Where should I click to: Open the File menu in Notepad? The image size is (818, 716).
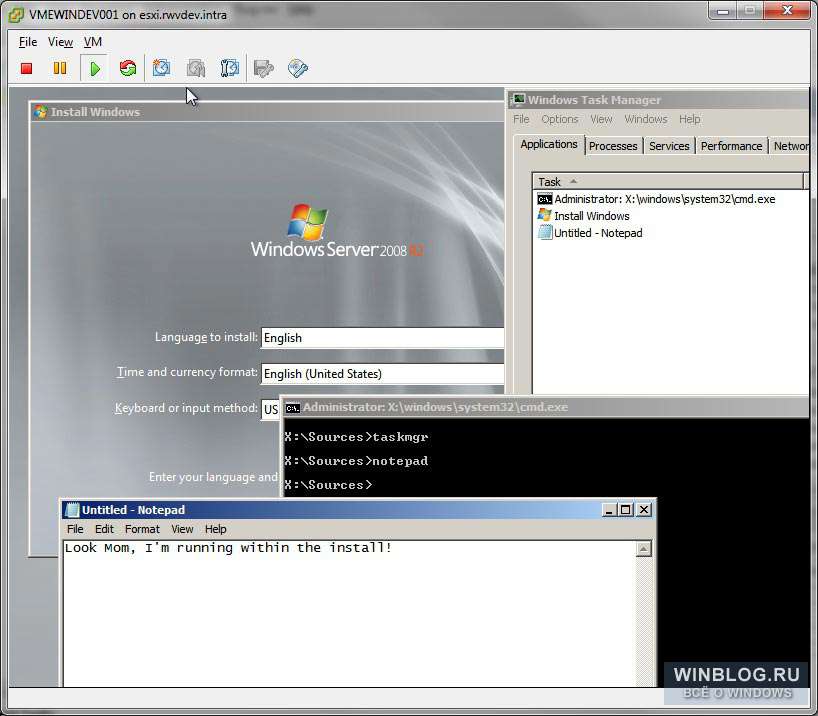coord(75,529)
